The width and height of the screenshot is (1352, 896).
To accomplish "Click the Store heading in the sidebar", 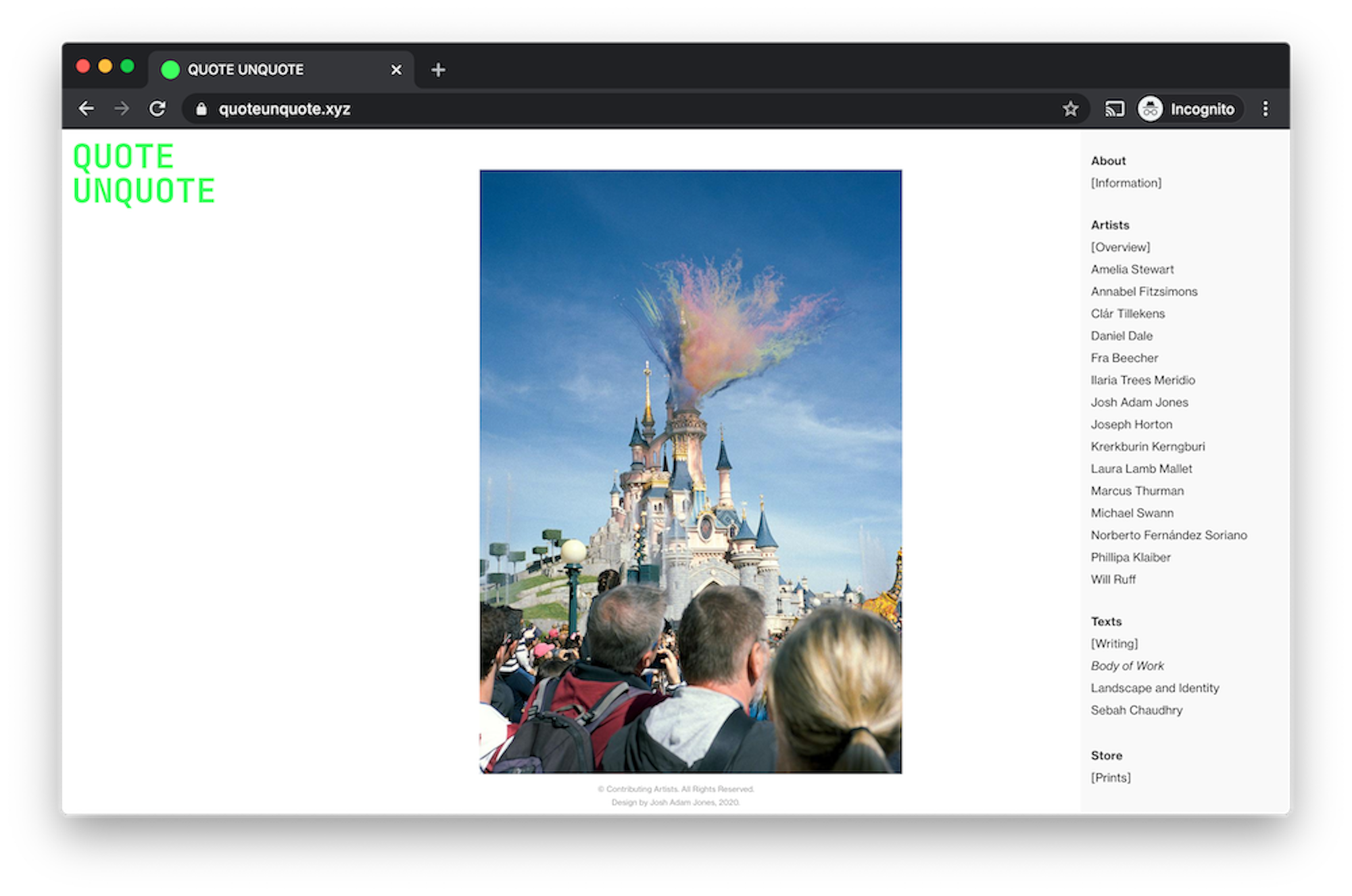I will pos(1106,755).
